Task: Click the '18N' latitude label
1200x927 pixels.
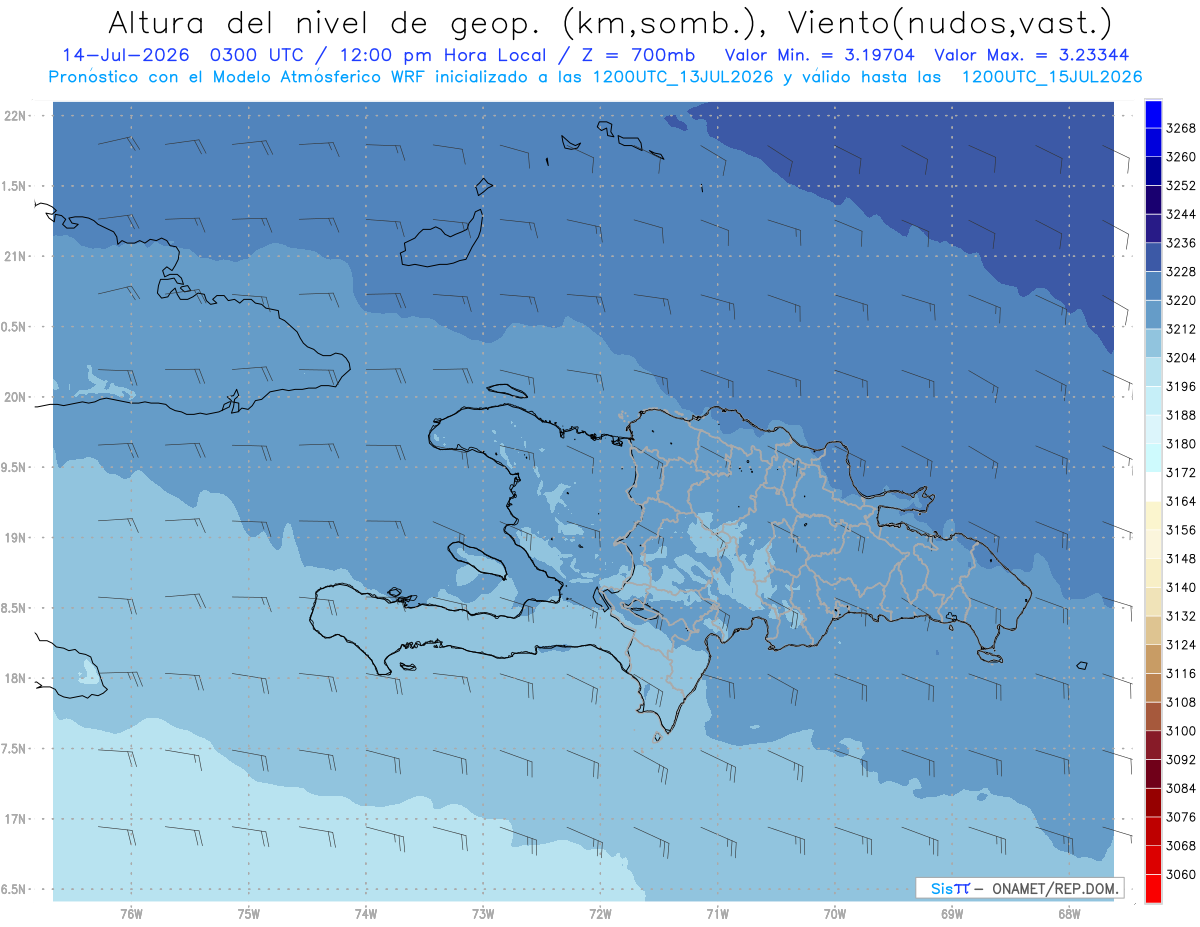Action: pyautogui.click(x=14, y=678)
